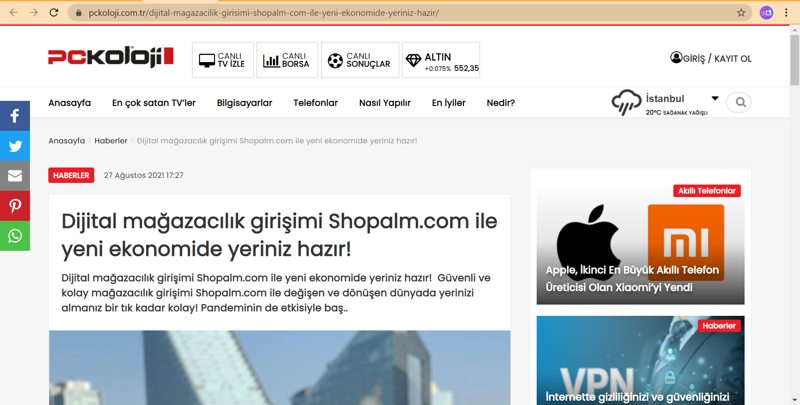This screenshot has height=405, width=800.
Task: Click the browser address bar
Action: [x=400, y=13]
